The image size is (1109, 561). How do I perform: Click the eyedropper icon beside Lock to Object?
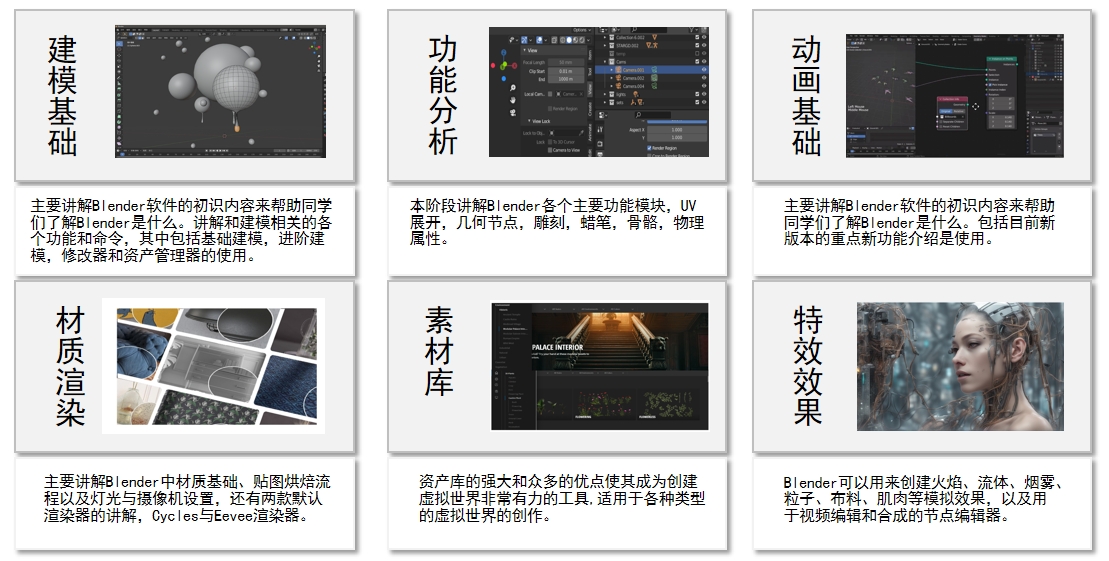pyautogui.click(x=580, y=132)
